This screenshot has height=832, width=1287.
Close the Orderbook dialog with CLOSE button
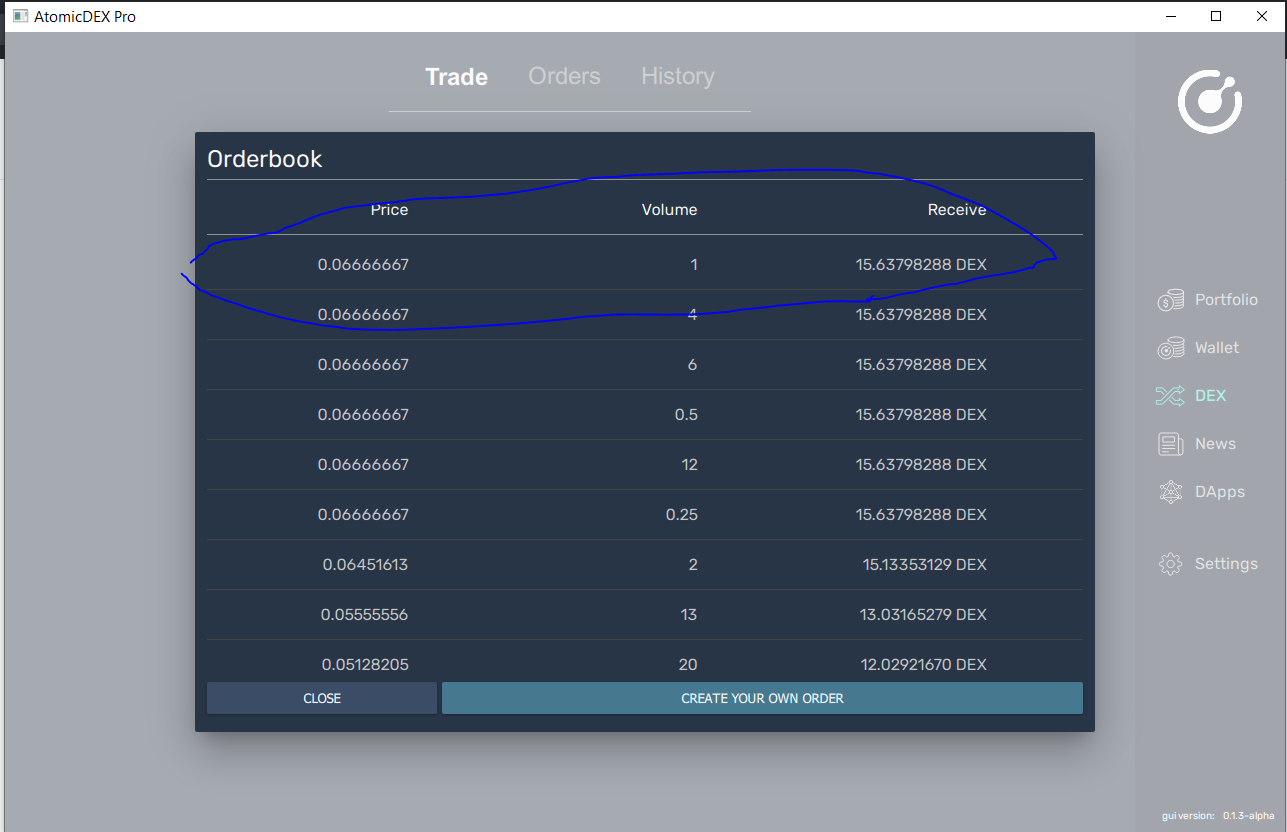tap(322, 698)
